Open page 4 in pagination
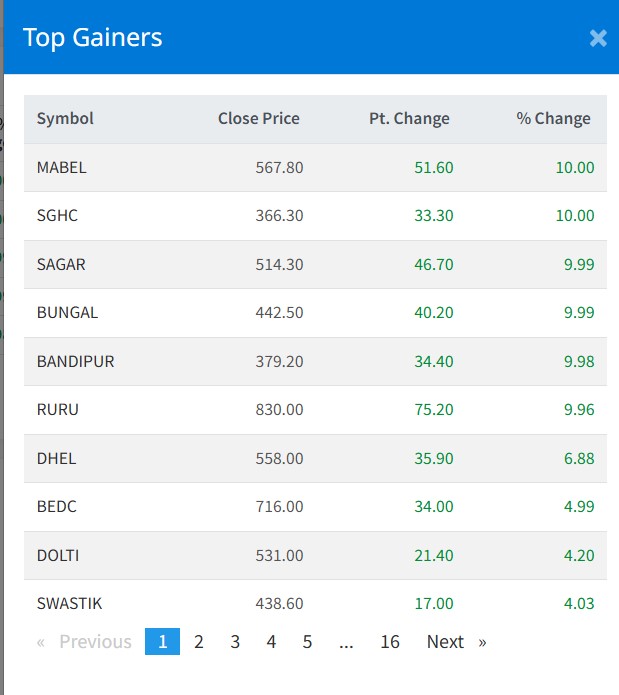This screenshot has width=619, height=695. (x=271, y=642)
